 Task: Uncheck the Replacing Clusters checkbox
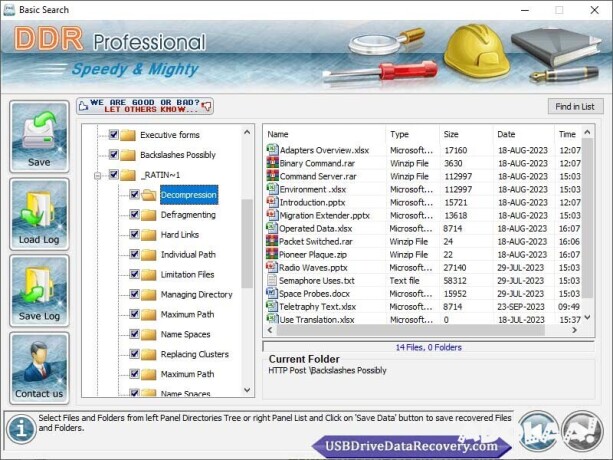click(134, 354)
